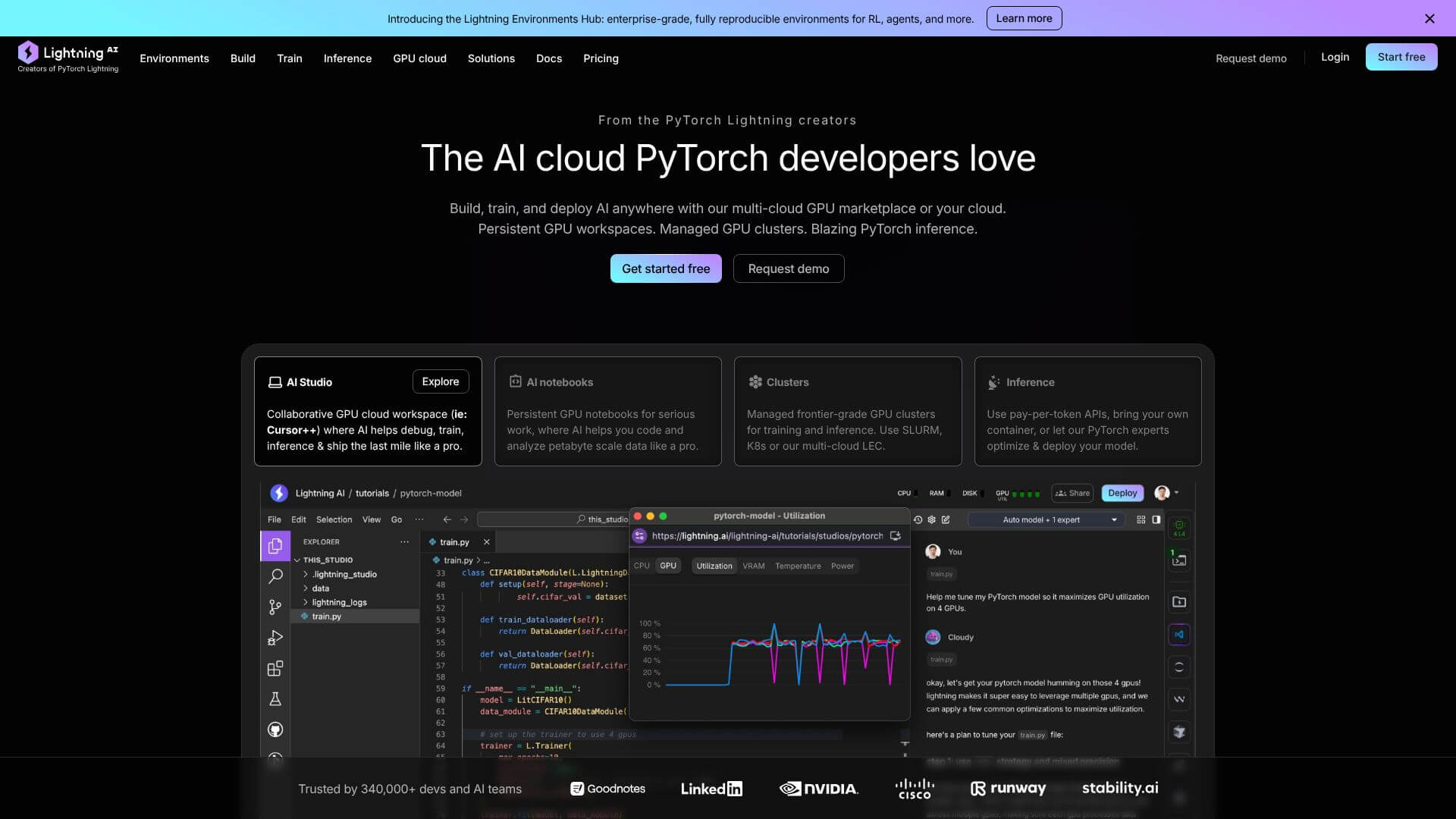Viewport: 1456px width, 819px height.
Task: Dismiss the announcement banner with X
Action: [1429, 18]
